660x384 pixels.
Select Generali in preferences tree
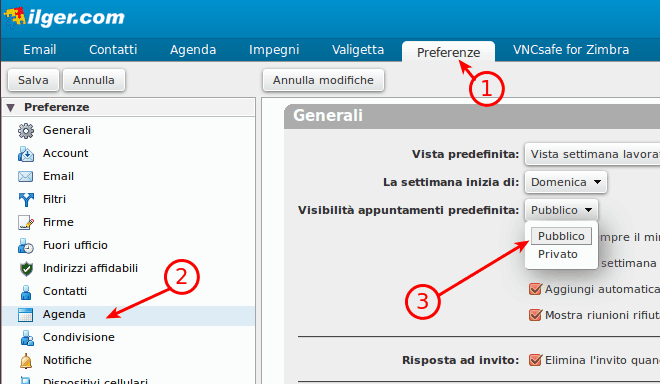128,131
